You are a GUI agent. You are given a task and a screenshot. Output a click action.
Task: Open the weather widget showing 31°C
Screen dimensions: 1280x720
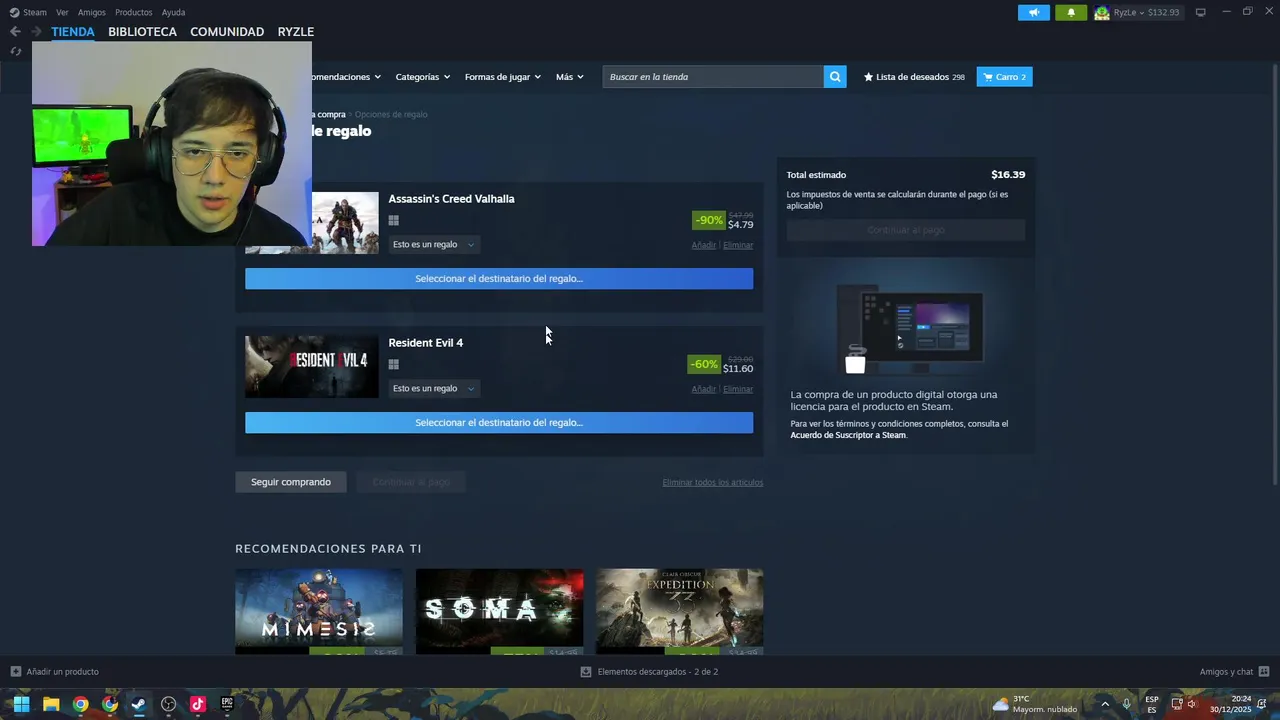coord(1035,704)
